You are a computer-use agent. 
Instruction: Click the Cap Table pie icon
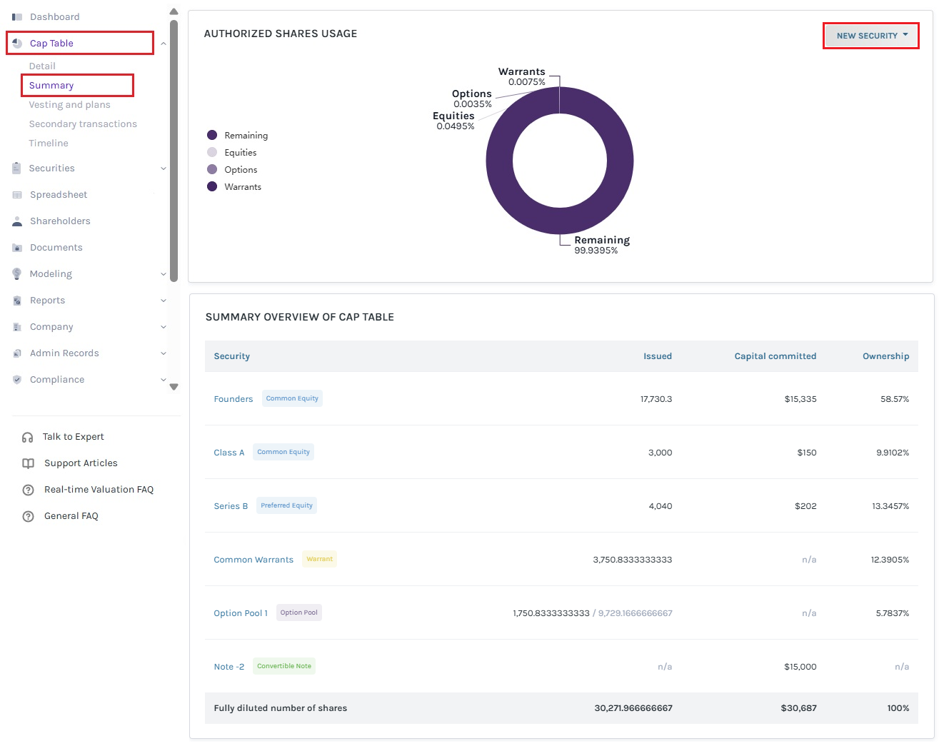click(x=17, y=43)
